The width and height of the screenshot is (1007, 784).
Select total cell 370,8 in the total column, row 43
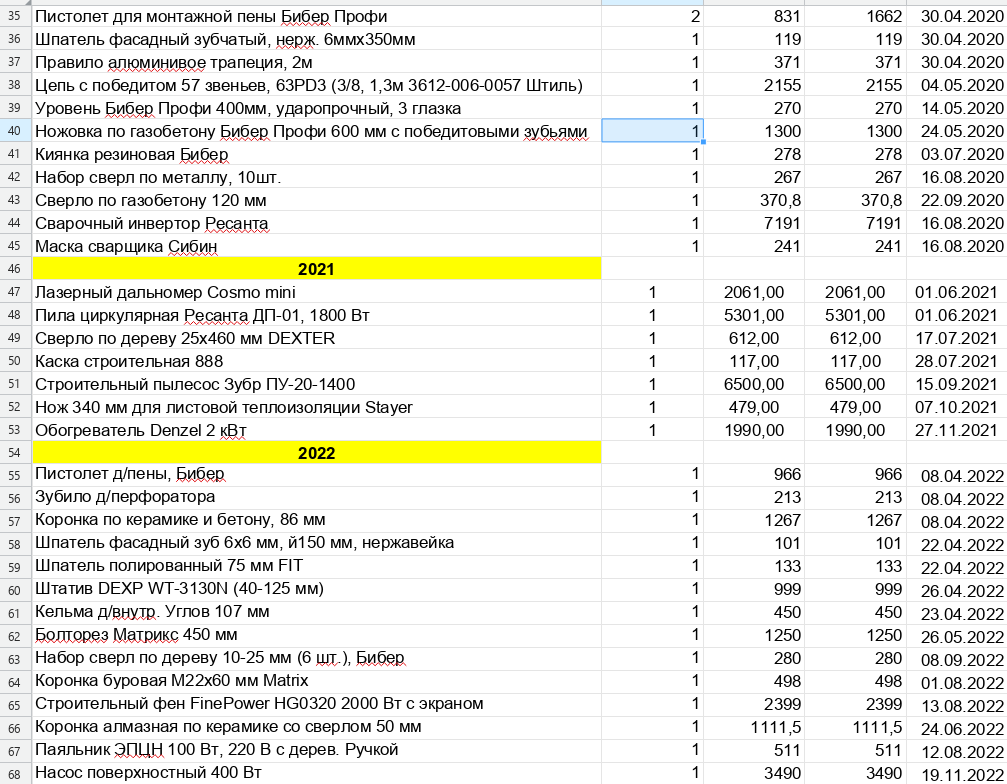point(855,200)
